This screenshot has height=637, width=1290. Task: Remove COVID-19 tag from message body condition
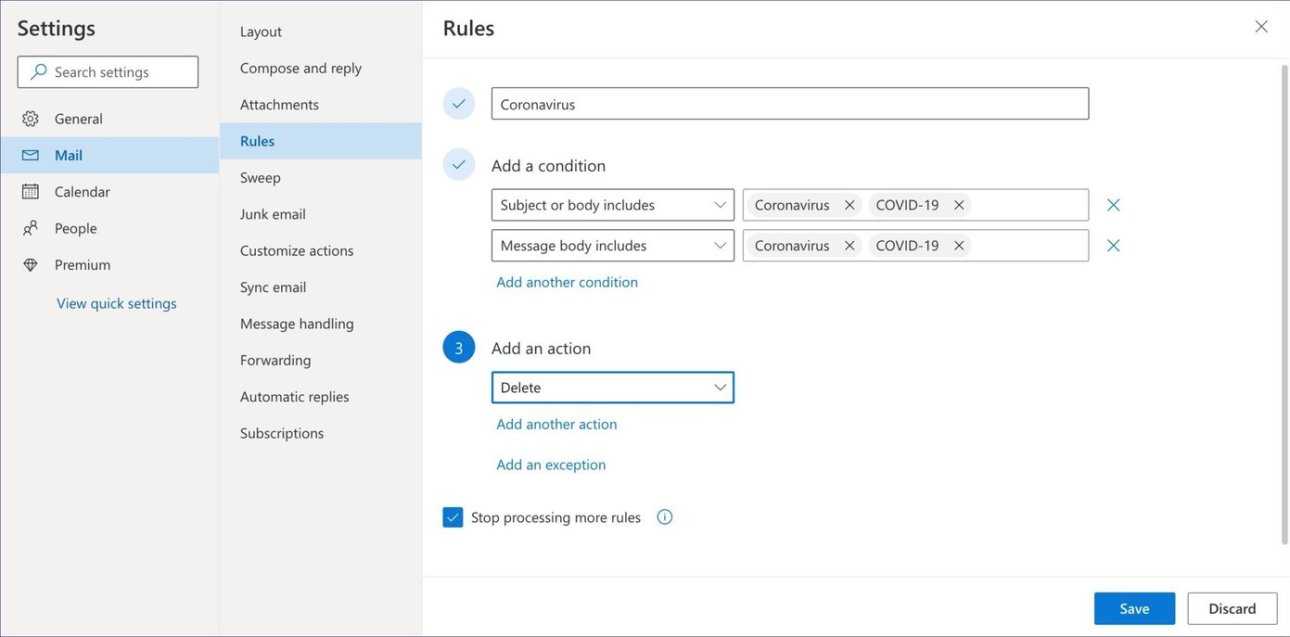958,246
